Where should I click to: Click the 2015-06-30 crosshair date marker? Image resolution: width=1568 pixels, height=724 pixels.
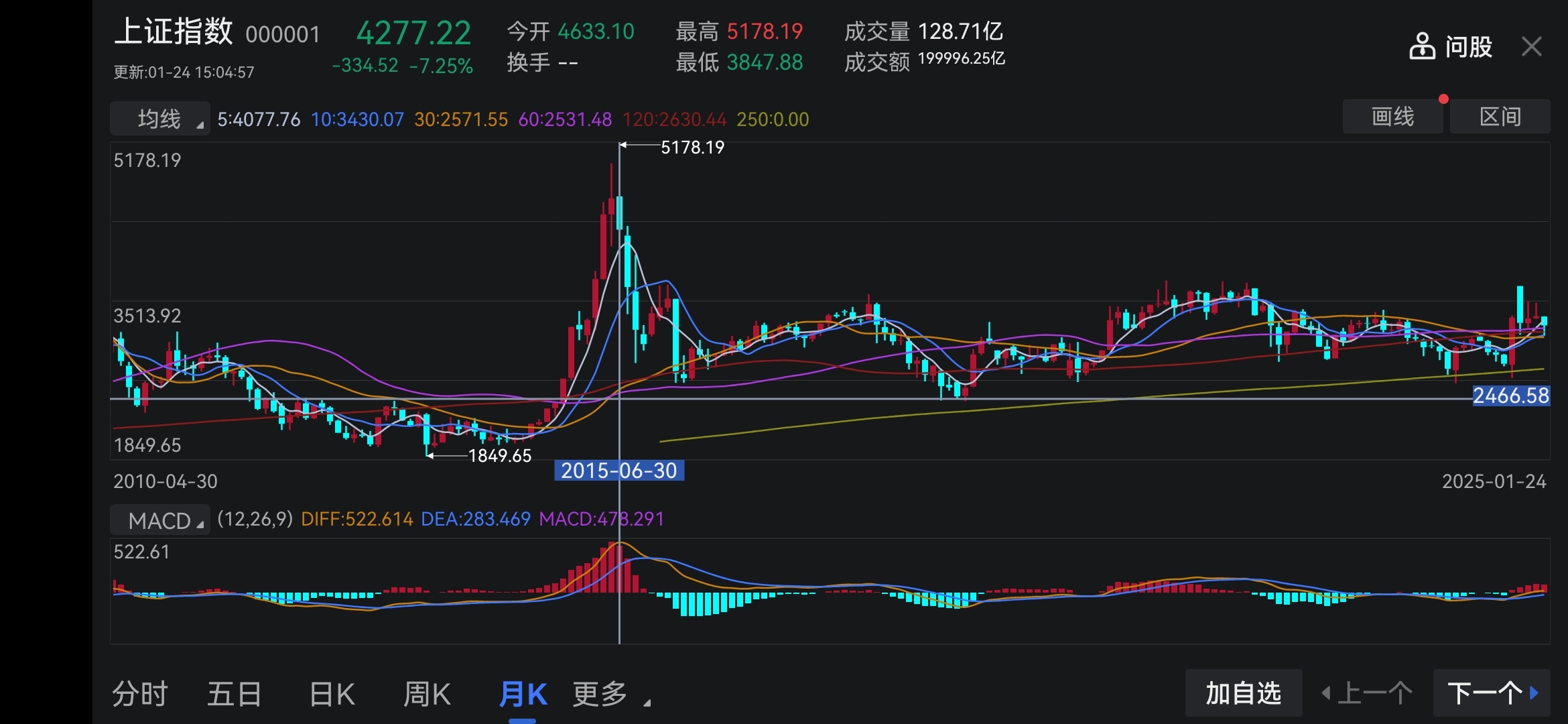[x=618, y=471]
